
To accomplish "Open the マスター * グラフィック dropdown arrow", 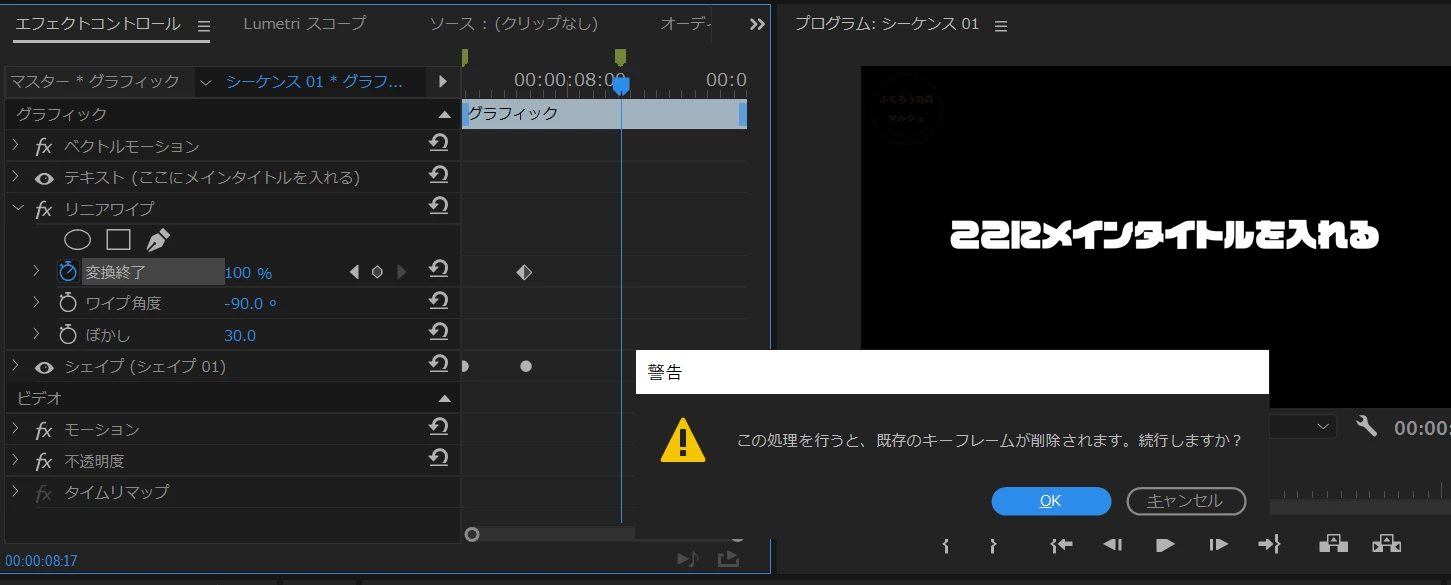I will [x=204, y=81].
